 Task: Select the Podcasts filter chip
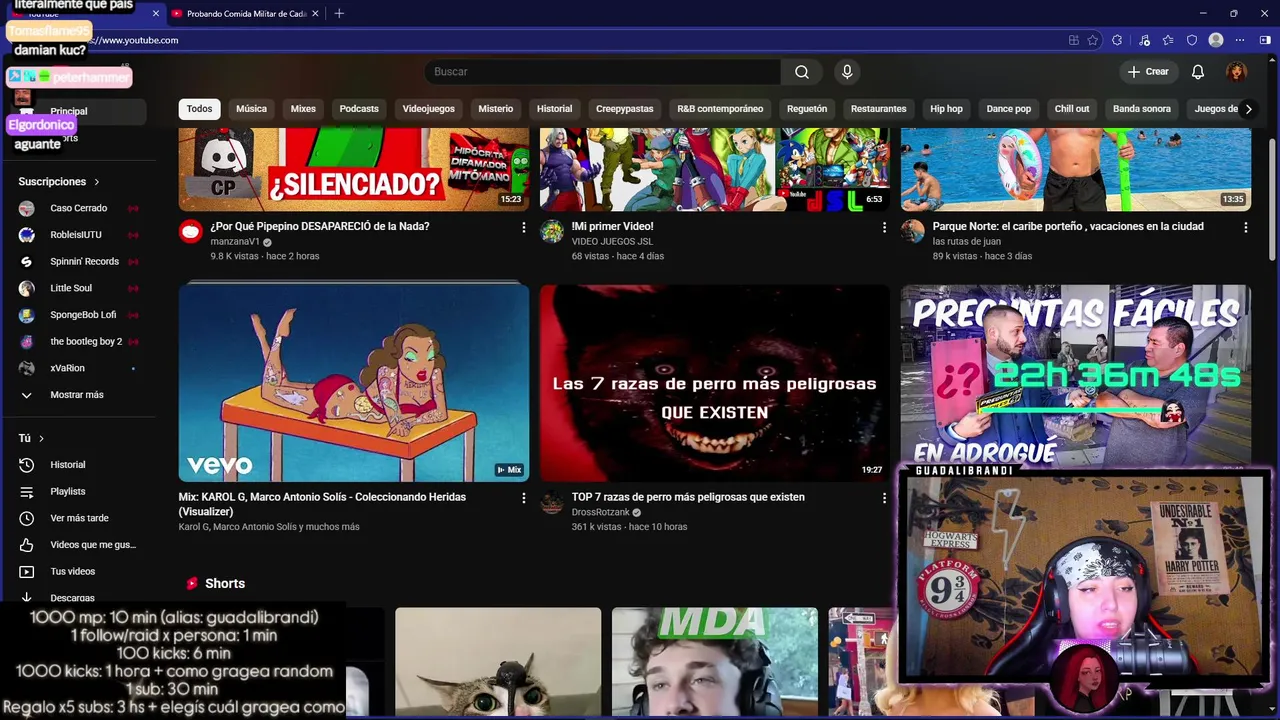click(x=359, y=109)
